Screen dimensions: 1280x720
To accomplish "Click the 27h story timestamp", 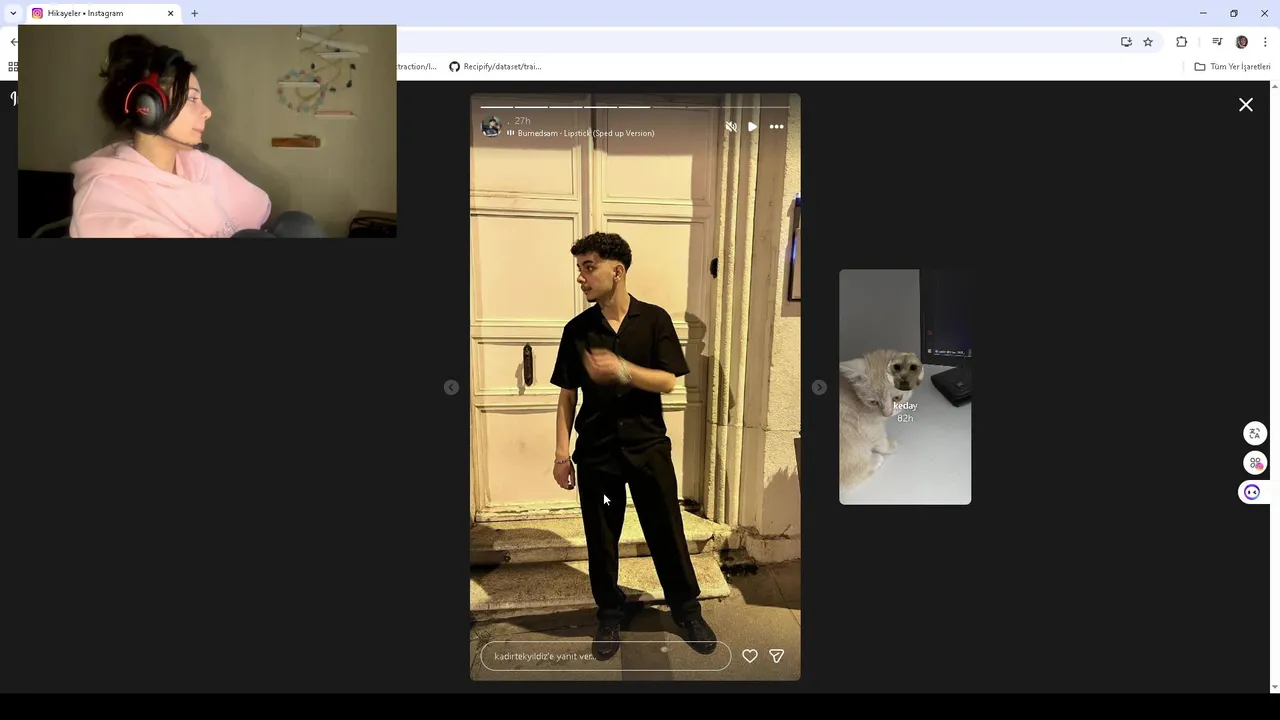I will point(522,121).
